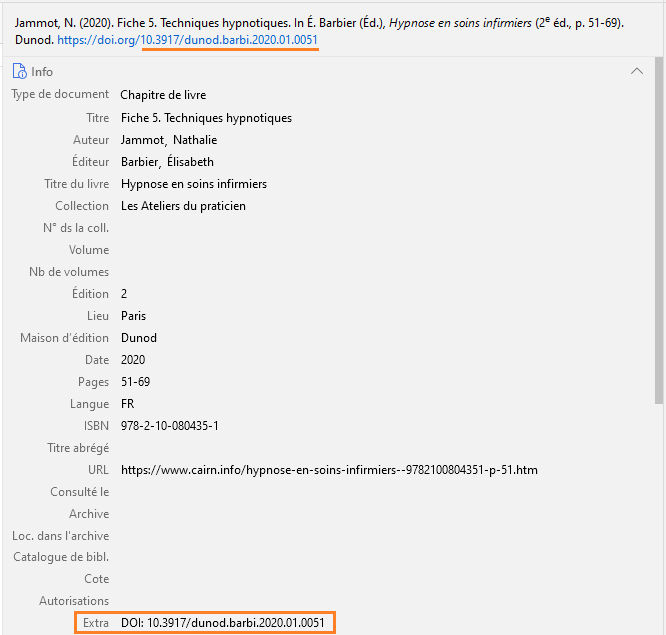Edit the Titre field Fiche 5. Techniques hypnotiques
Viewport: 666px width, 635px height.
coord(206,118)
